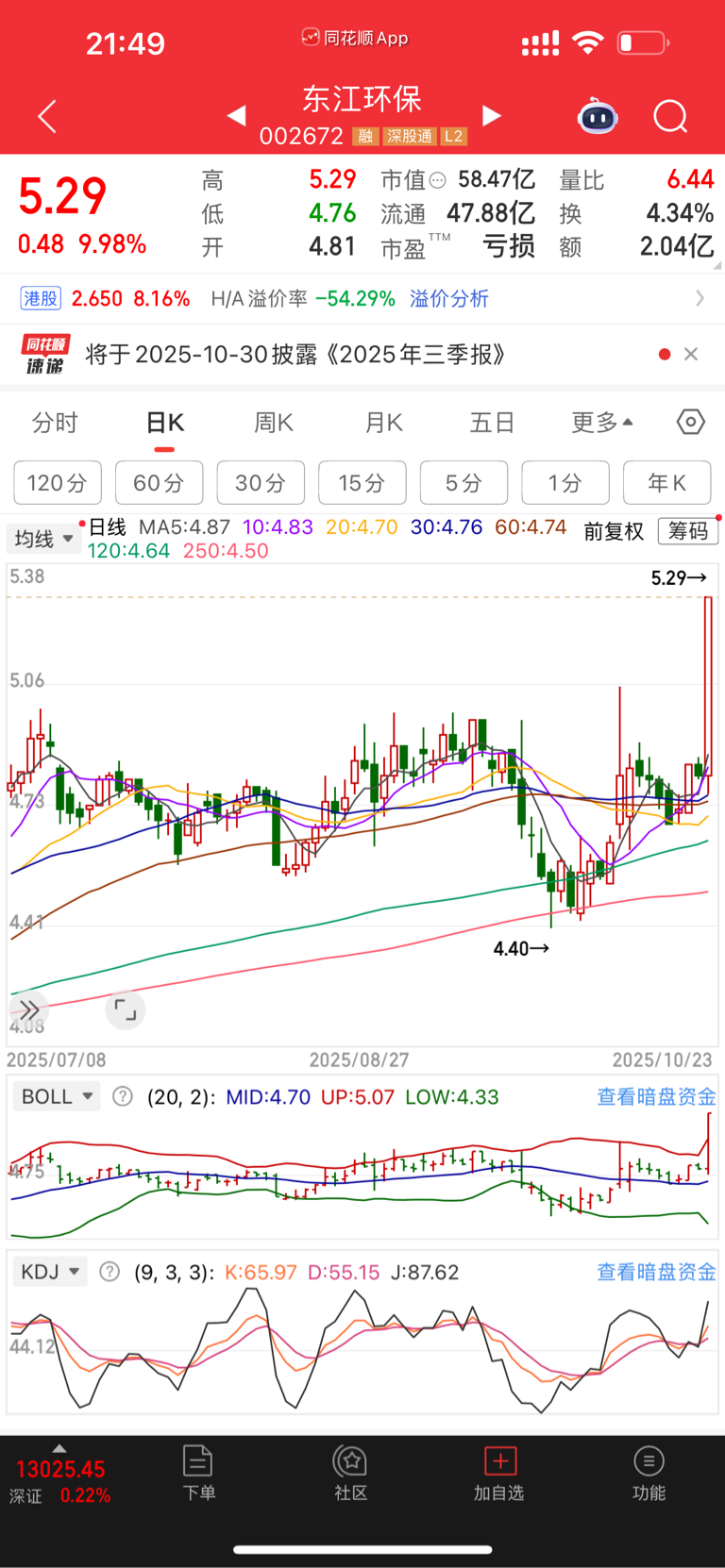Open 同花顺速递 news logo

(46, 355)
